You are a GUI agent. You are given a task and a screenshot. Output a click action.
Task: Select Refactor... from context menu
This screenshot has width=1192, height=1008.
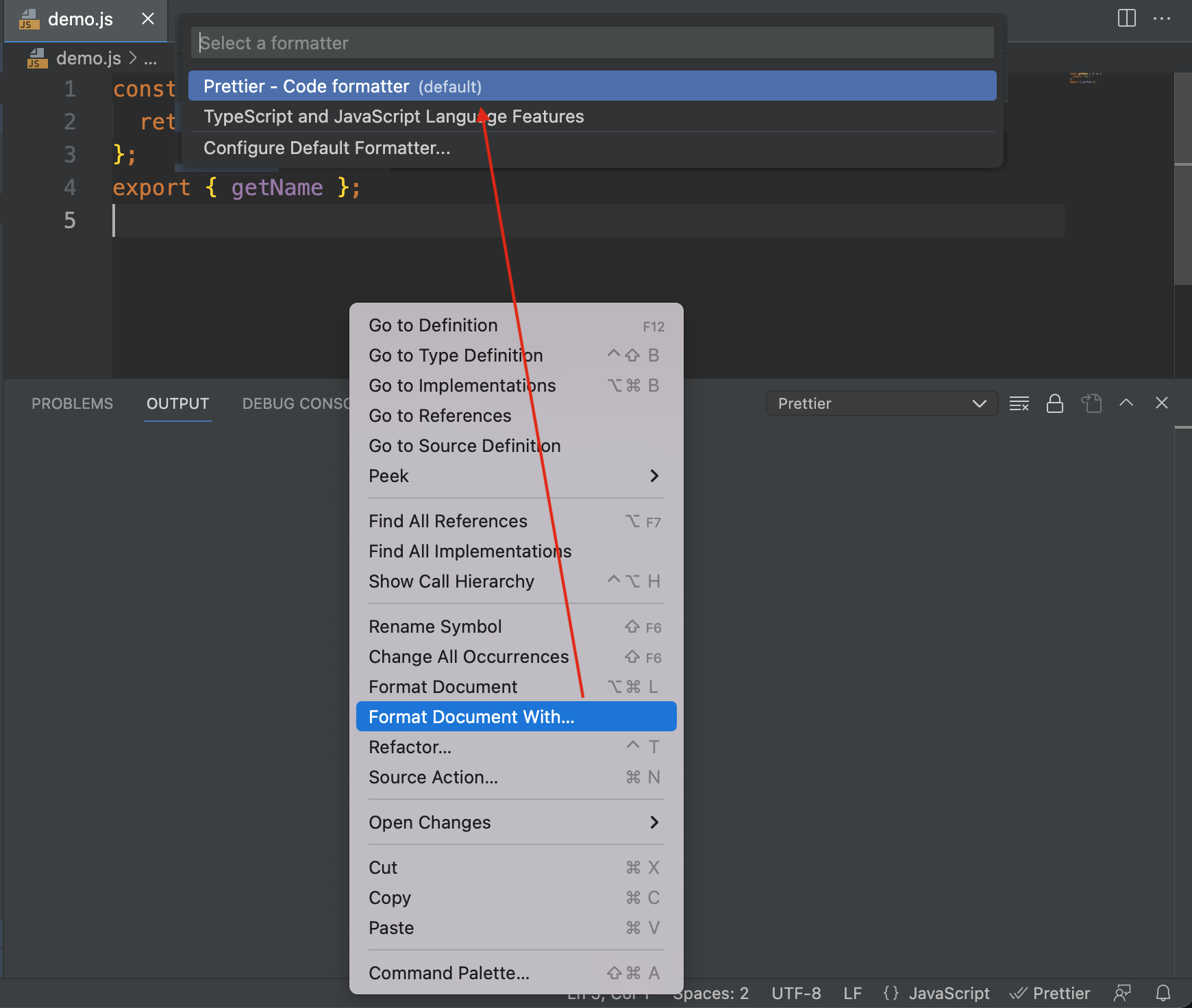(x=517, y=748)
